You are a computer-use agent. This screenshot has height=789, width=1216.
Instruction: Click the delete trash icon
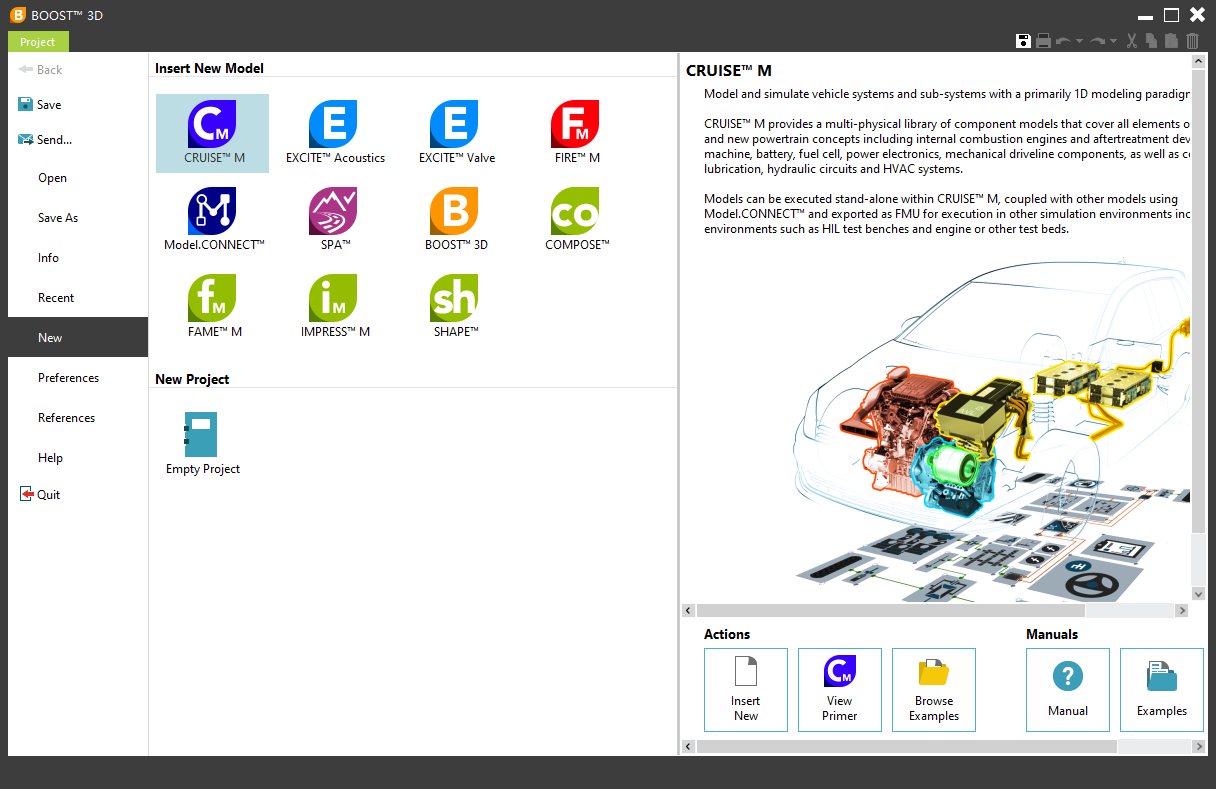tap(1192, 41)
